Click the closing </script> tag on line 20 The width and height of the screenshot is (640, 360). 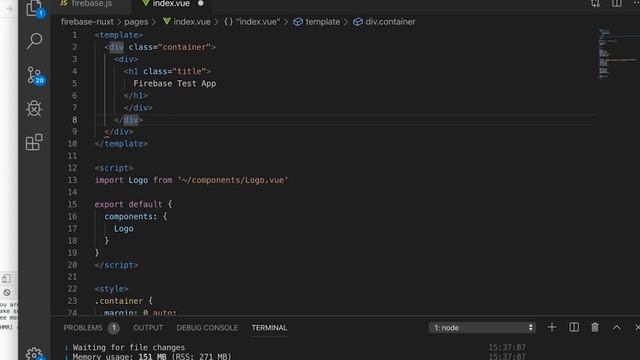pyautogui.click(x=116, y=265)
